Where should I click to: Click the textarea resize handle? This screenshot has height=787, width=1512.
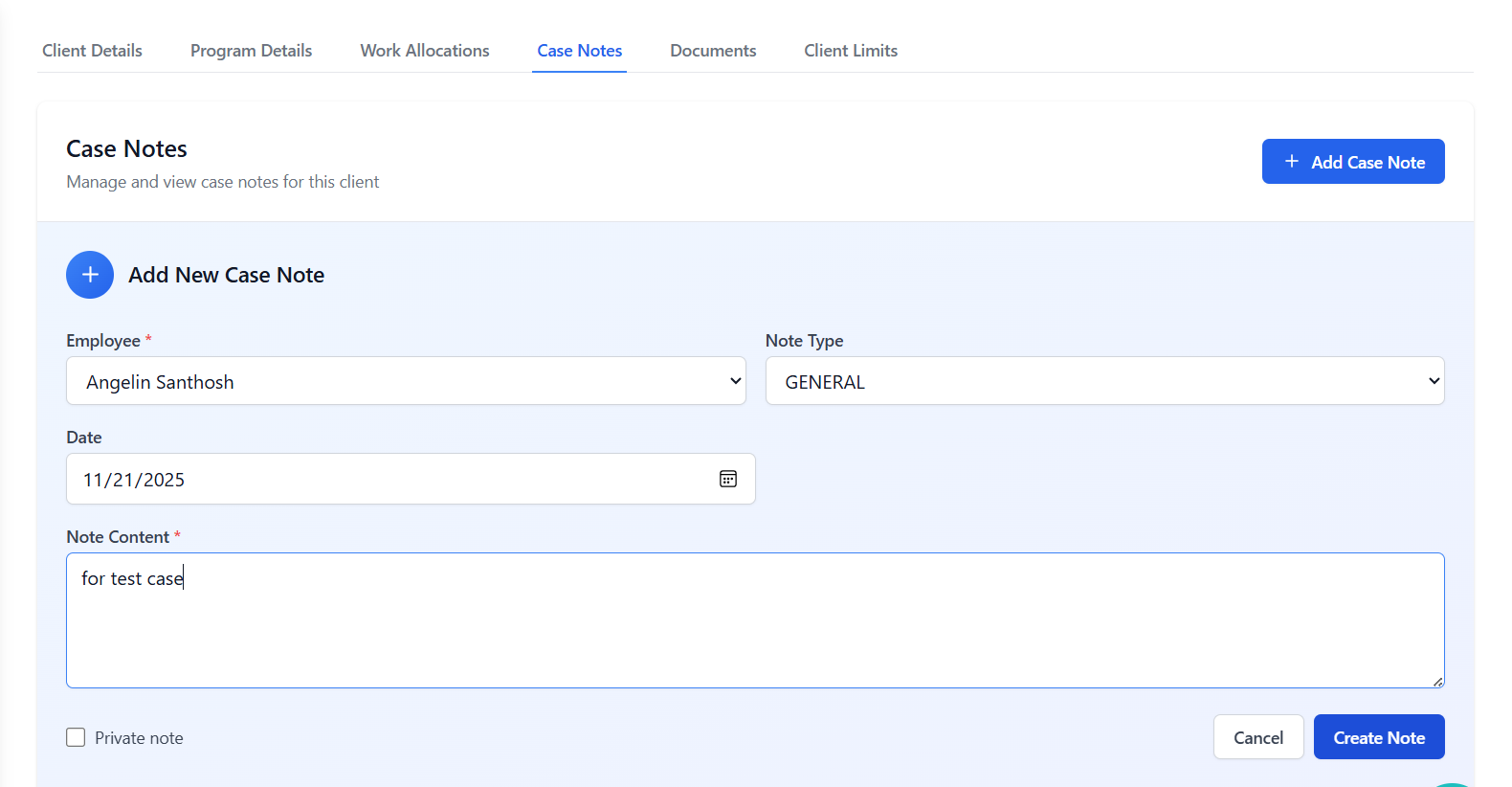pyautogui.click(x=1437, y=681)
